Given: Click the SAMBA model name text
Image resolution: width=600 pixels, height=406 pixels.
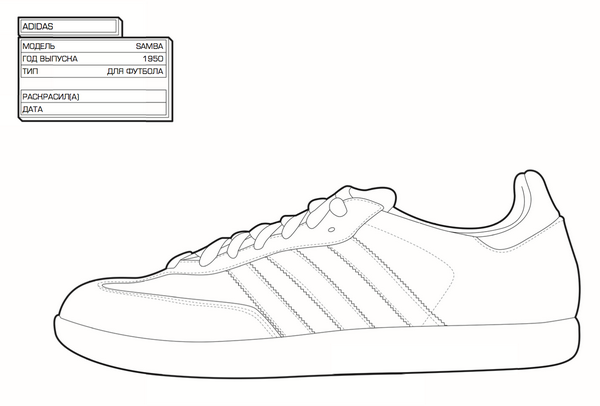Looking at the screenshot, I should point(150,46).
